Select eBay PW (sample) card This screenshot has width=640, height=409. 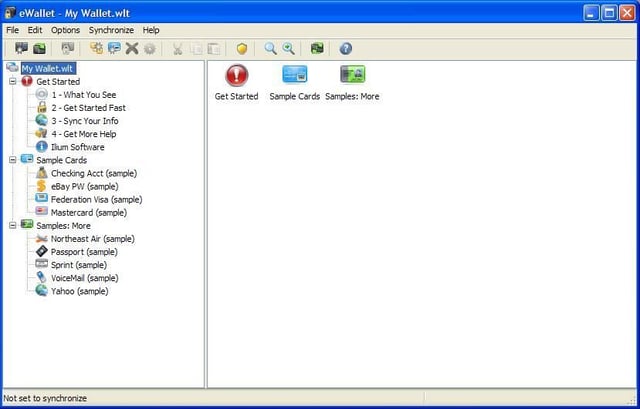(x=84, y=187)
